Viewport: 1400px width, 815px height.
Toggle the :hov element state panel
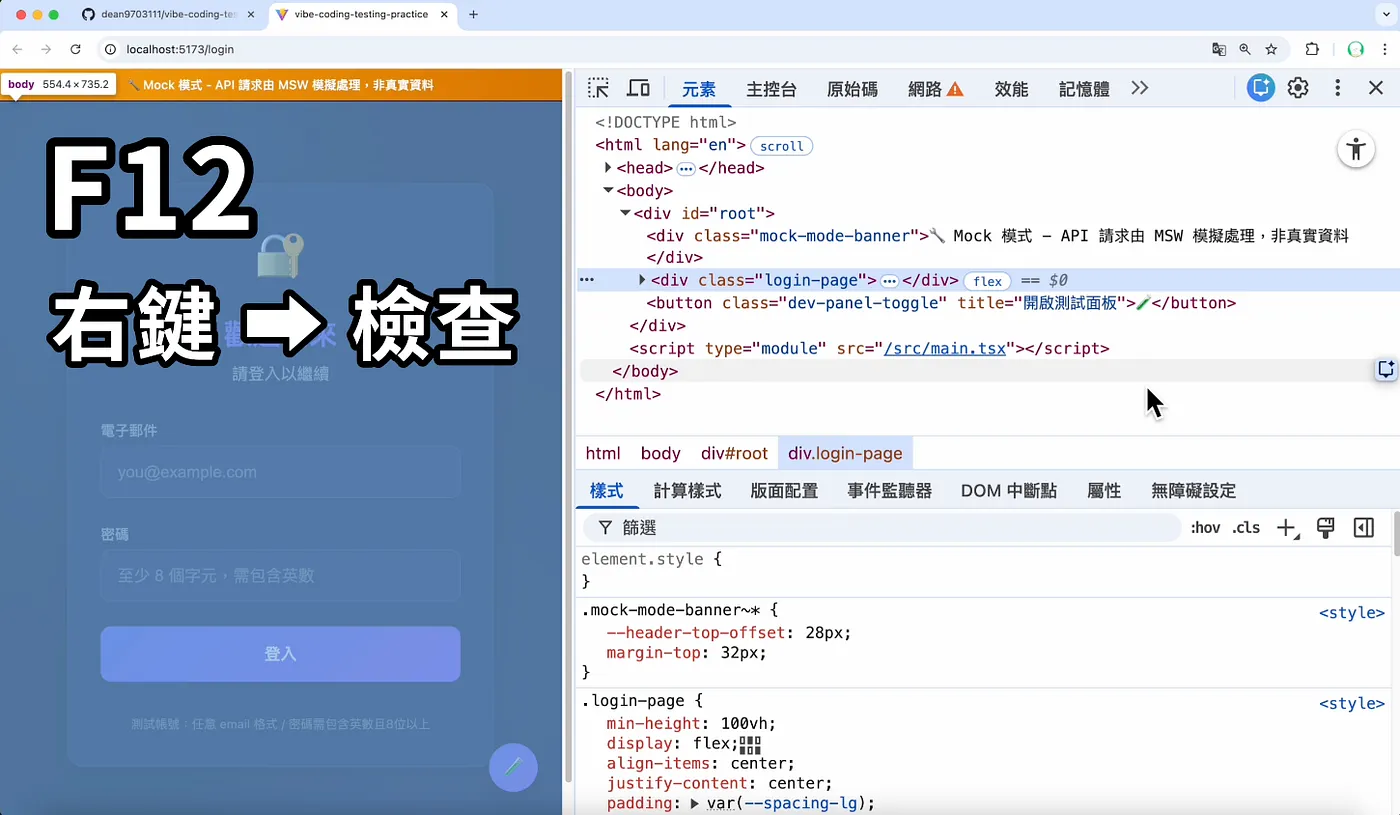click(x=1205, y=528)
